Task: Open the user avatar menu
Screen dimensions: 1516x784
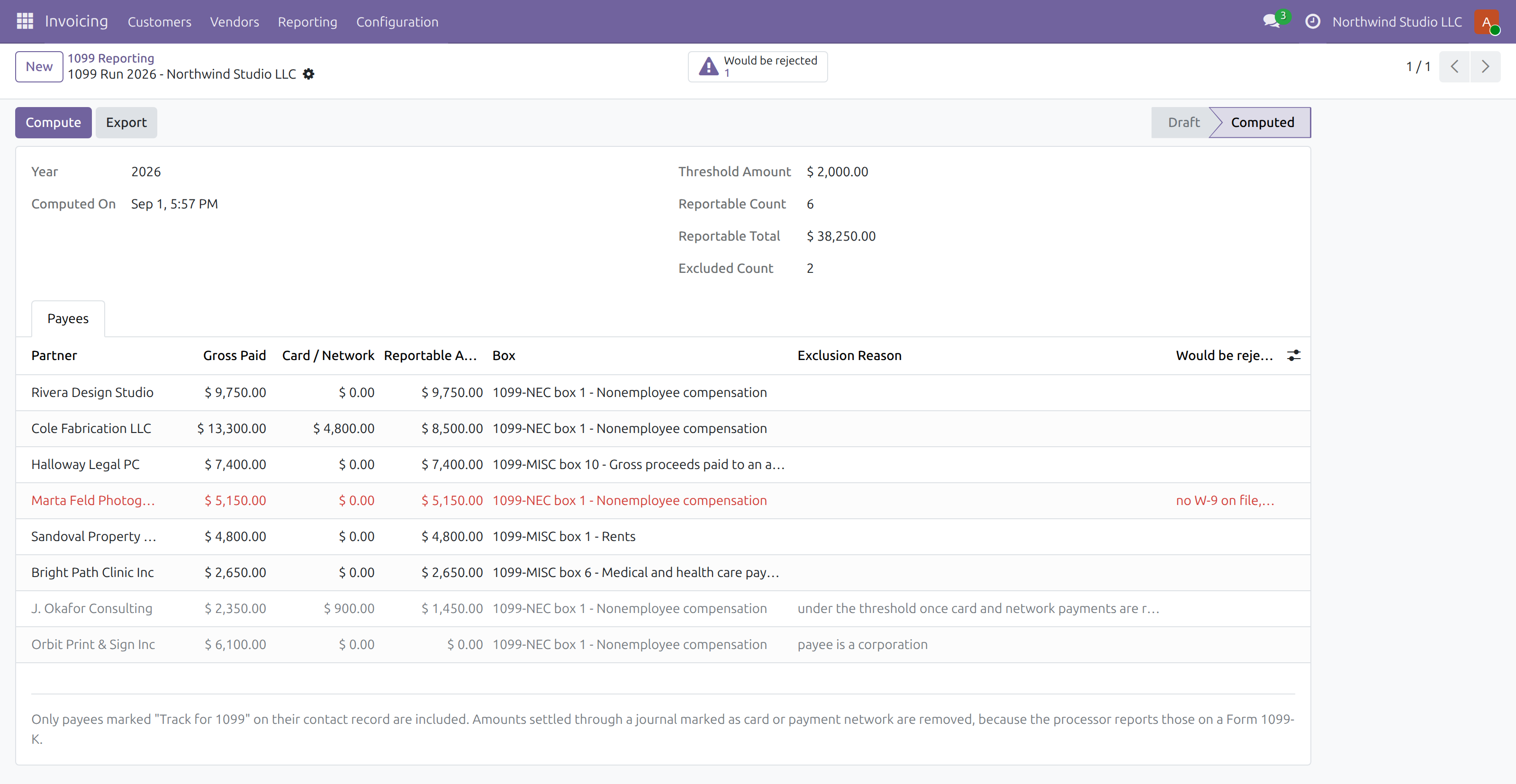Action: coord(1487,22)
